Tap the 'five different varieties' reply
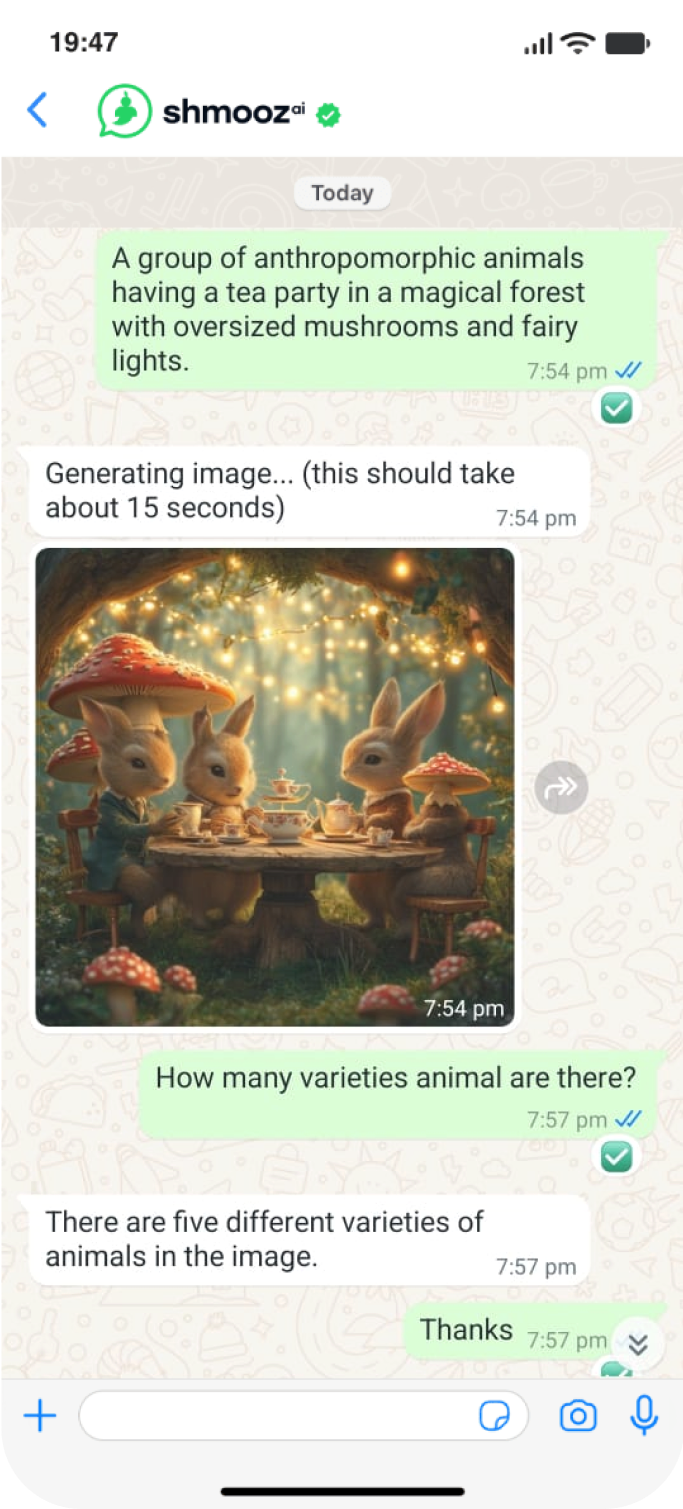 coord(309,1240)
